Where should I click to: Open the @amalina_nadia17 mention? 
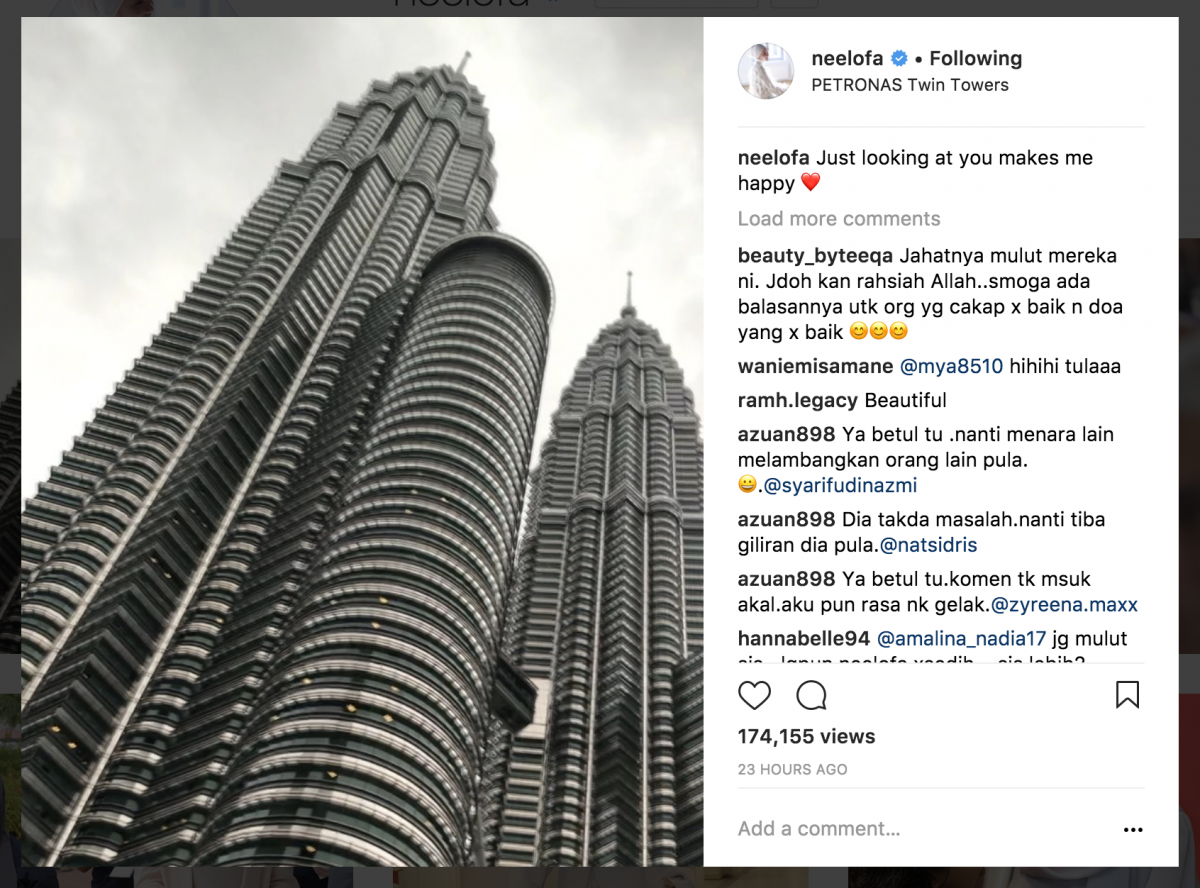click(x=961, y=639)
